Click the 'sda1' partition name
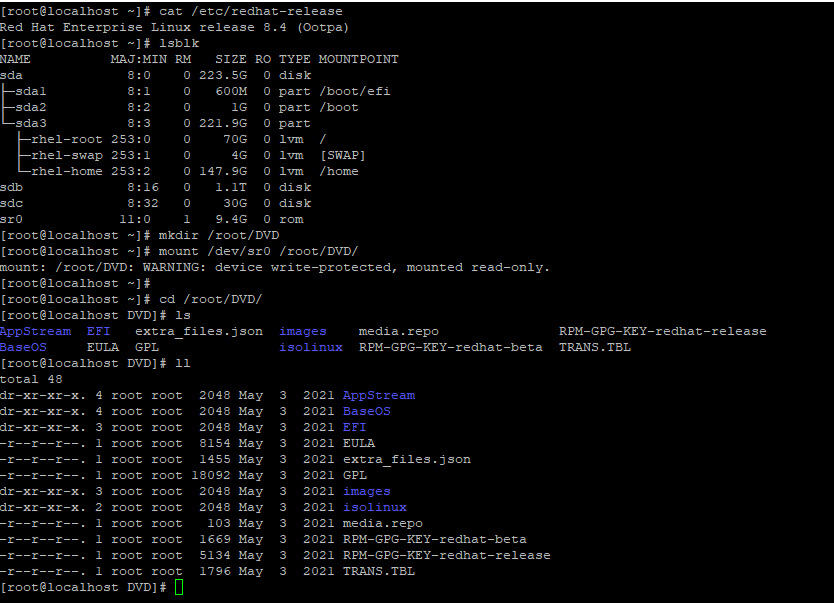Image resolution: width=834 pixels, height=603 pixels. 31,91
